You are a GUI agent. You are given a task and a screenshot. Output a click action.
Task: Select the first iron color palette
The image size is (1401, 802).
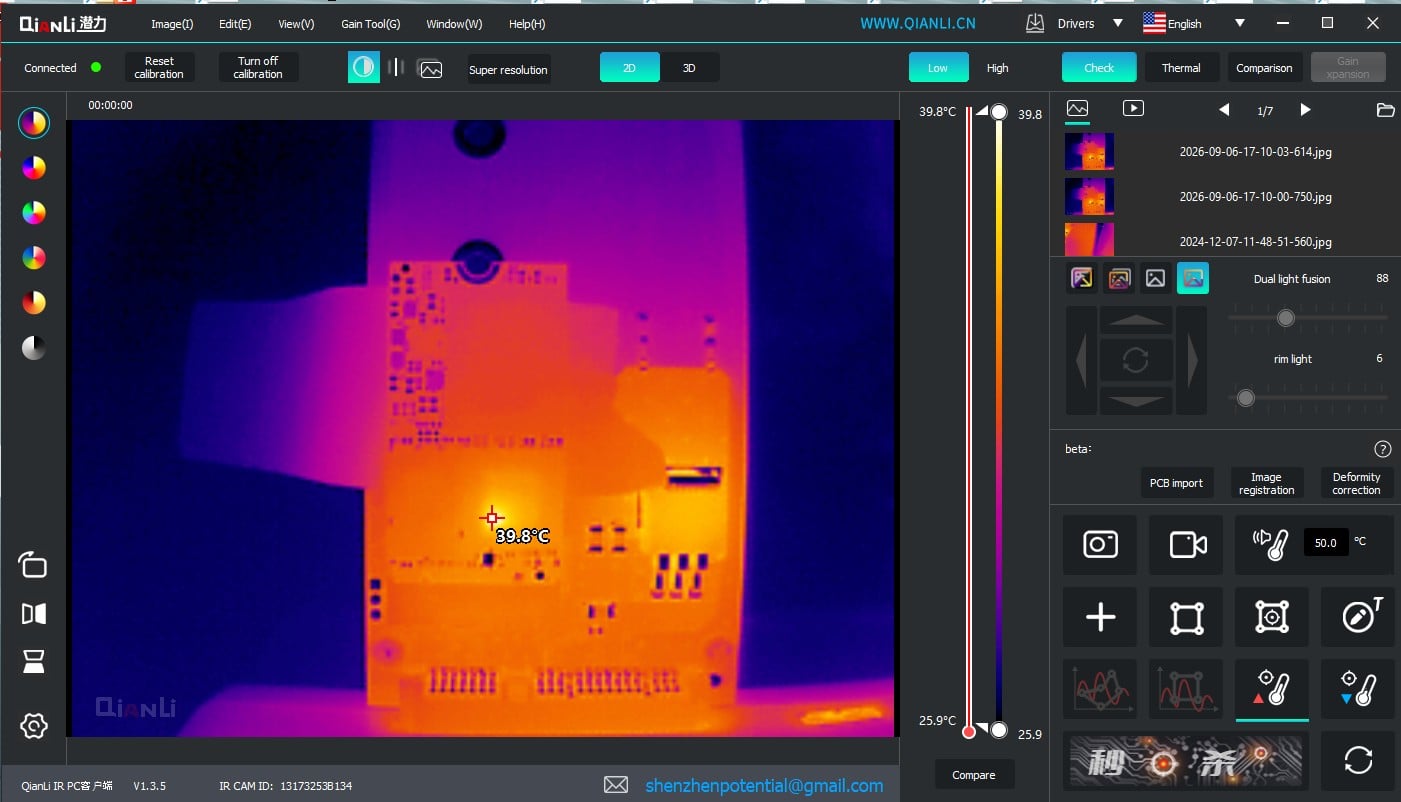34,122
